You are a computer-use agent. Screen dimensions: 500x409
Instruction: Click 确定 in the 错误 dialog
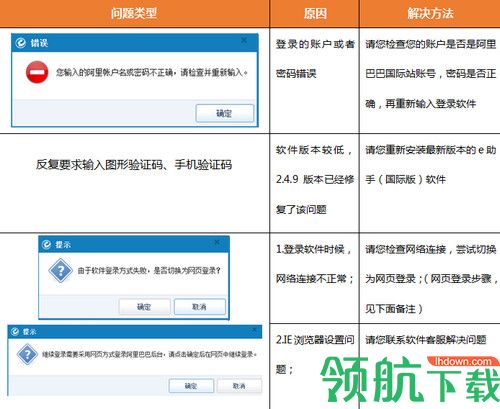(x=225, y=113)
